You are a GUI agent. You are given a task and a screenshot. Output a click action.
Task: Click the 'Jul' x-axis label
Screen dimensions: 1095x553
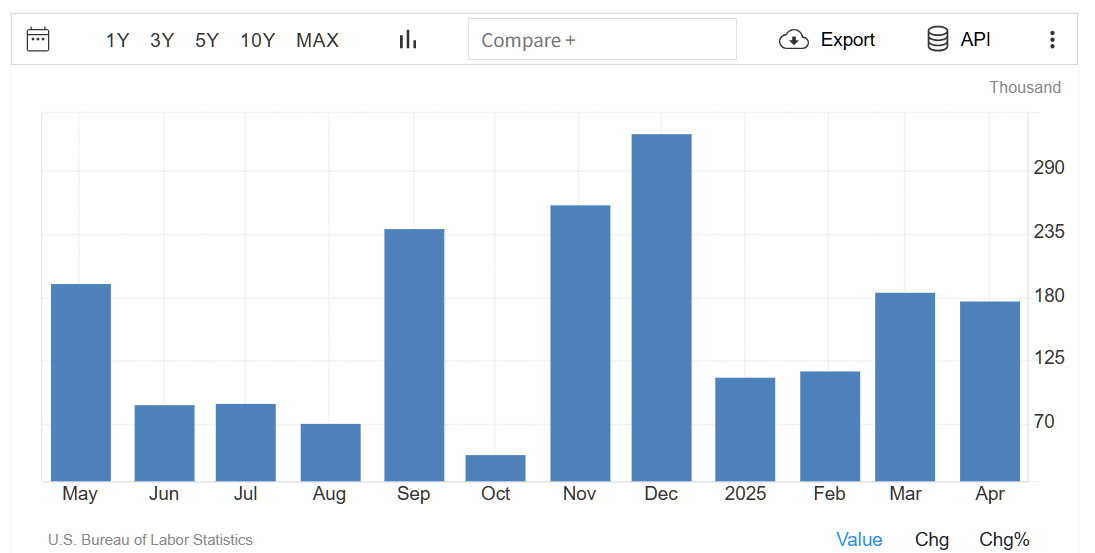(x=245, y=494)
